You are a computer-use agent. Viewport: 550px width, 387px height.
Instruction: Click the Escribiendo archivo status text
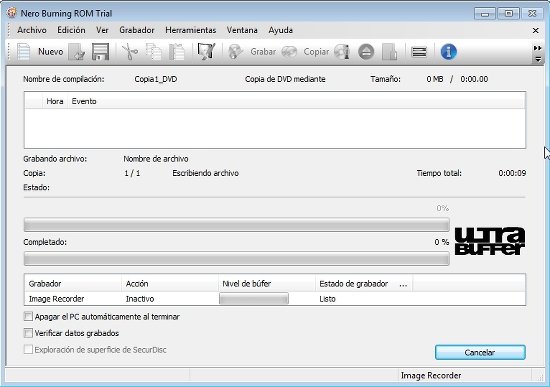206,173
